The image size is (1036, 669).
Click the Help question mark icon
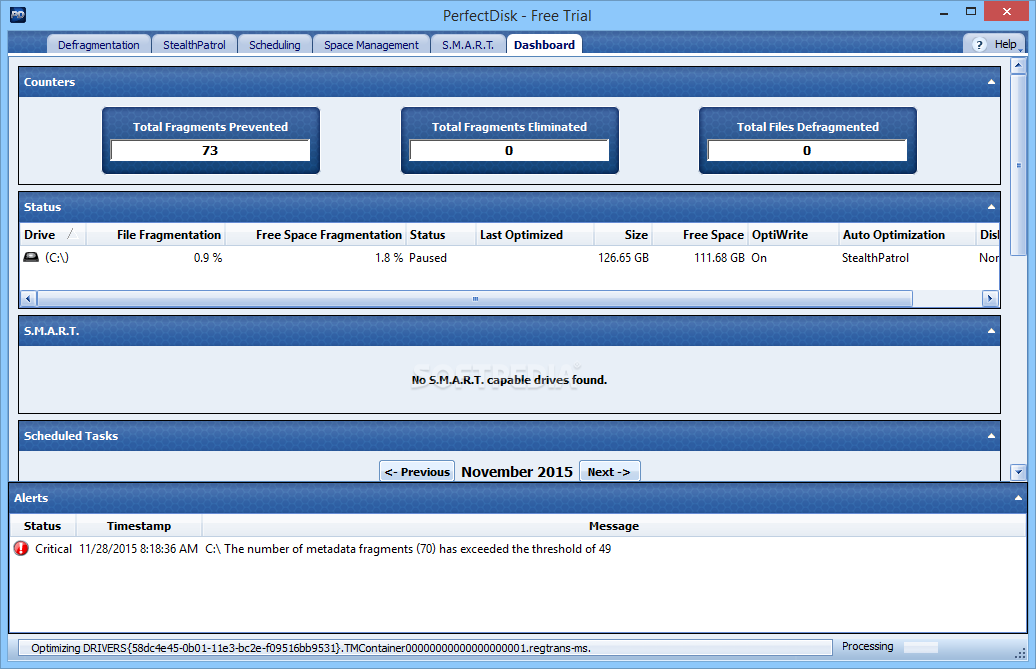click(979, 45)
